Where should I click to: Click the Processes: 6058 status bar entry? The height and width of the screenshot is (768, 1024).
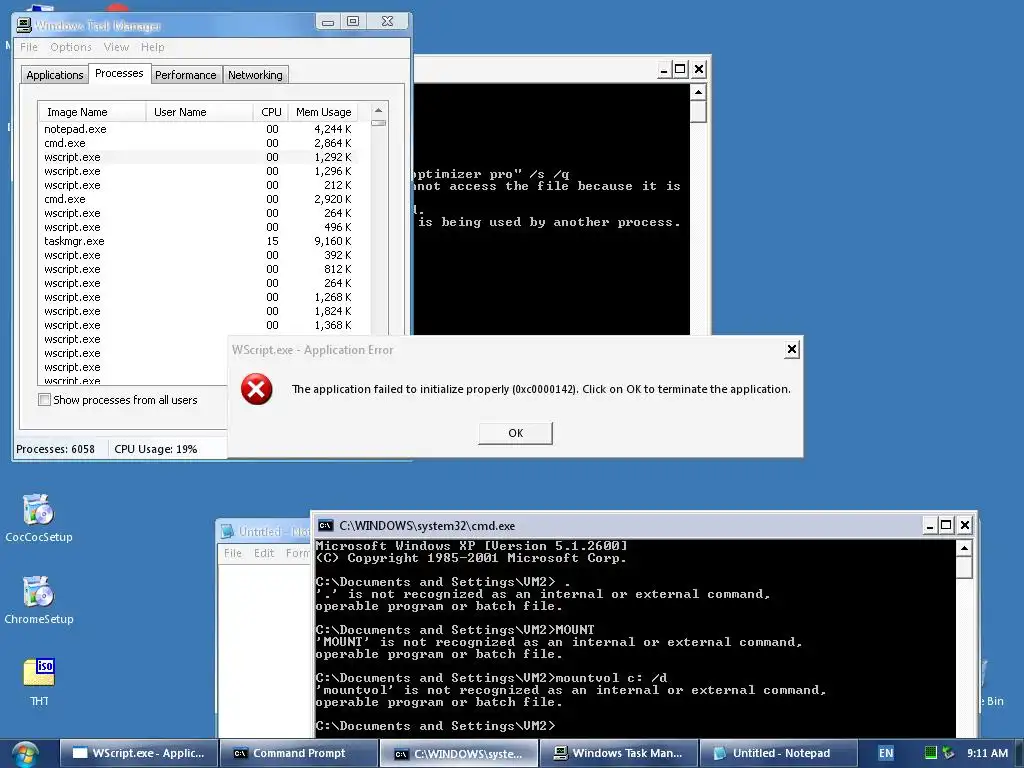pos(56,449)
